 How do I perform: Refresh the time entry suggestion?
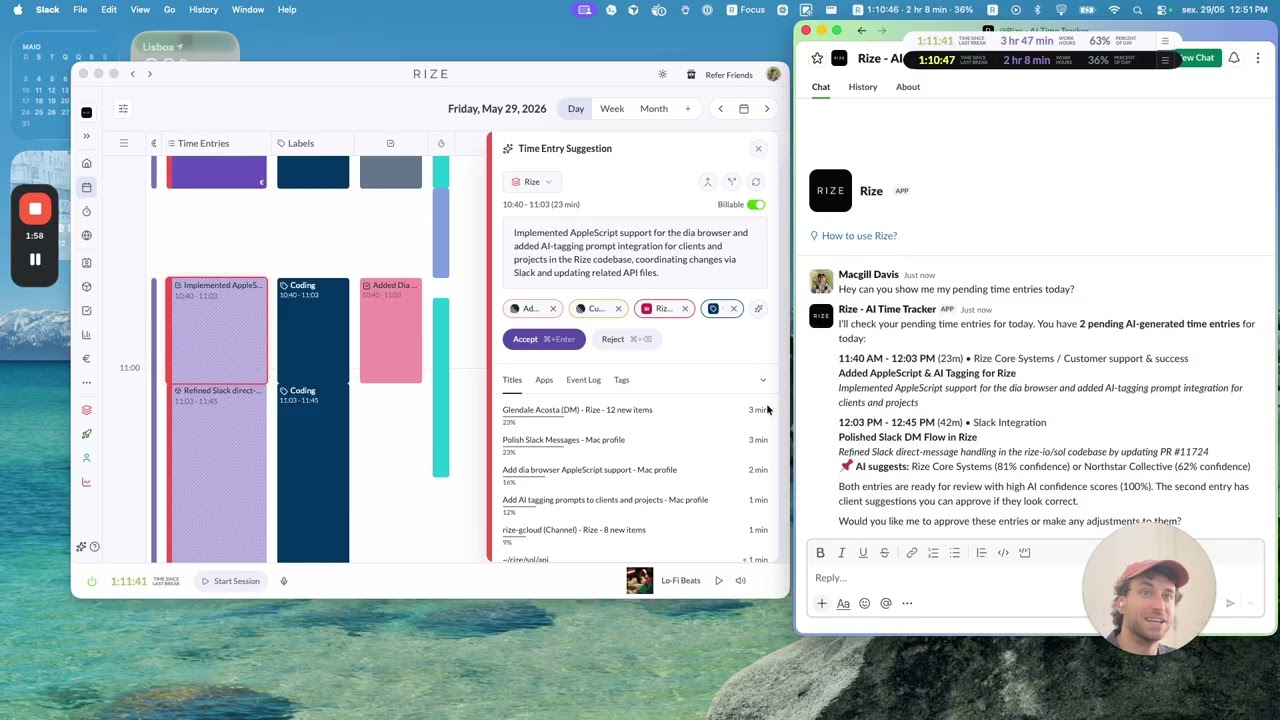pos(756,182)
